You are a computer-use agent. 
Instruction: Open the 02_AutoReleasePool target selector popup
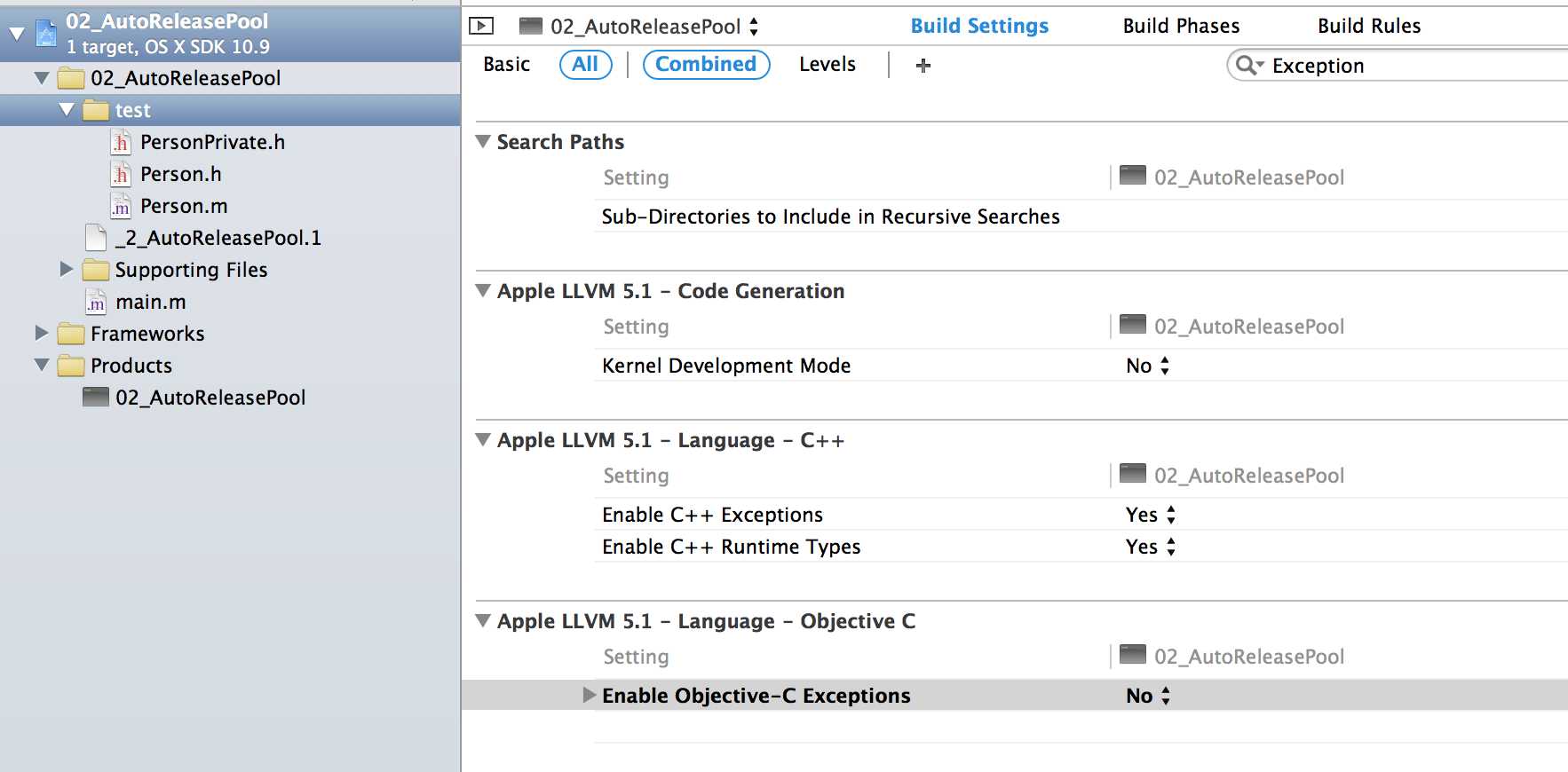pos(654,27)
